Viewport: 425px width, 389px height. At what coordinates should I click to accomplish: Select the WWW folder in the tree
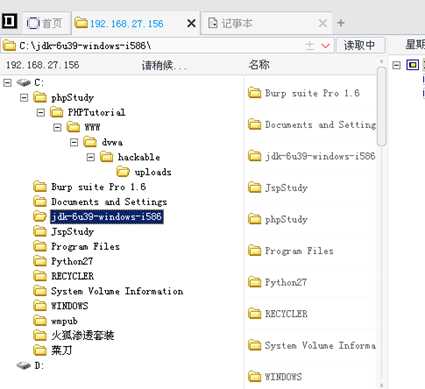83,127
